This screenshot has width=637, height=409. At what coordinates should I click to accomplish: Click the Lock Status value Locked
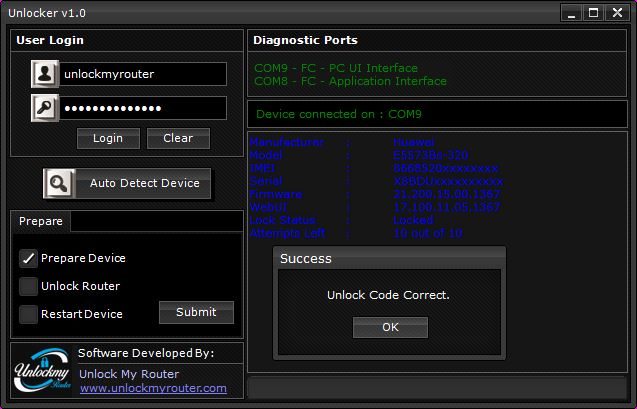click(x=413, y=220)
